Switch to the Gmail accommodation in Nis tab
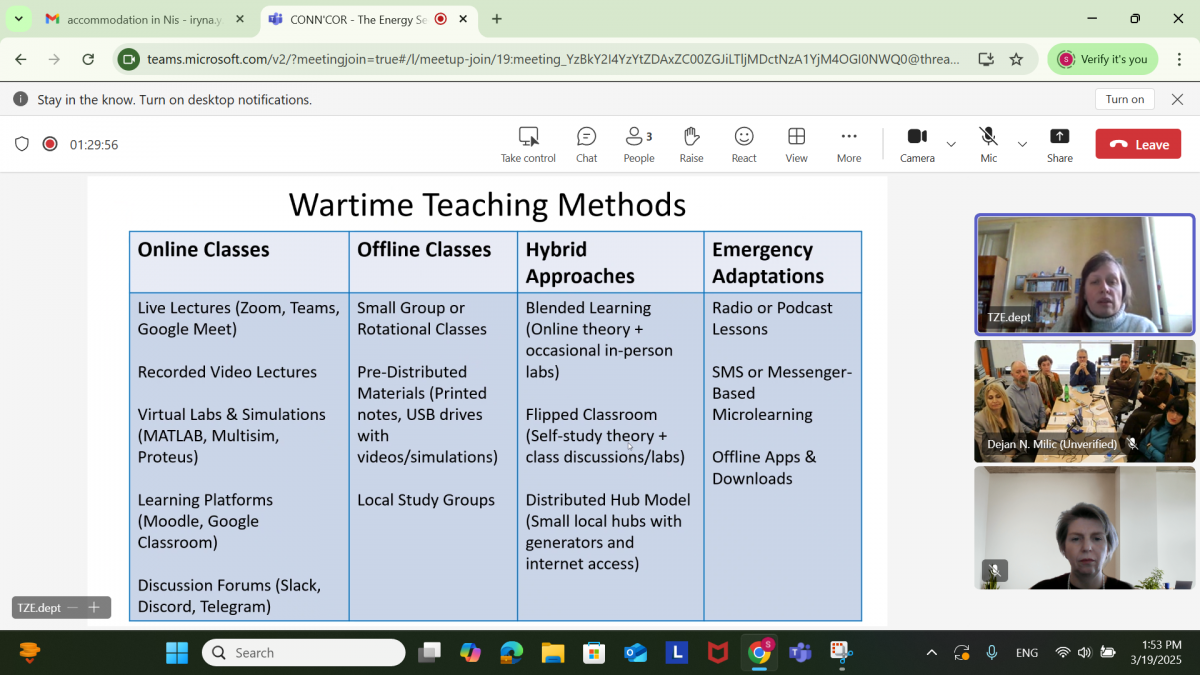1200x675 pixels. pyautogui.click(x=145, y=19)
